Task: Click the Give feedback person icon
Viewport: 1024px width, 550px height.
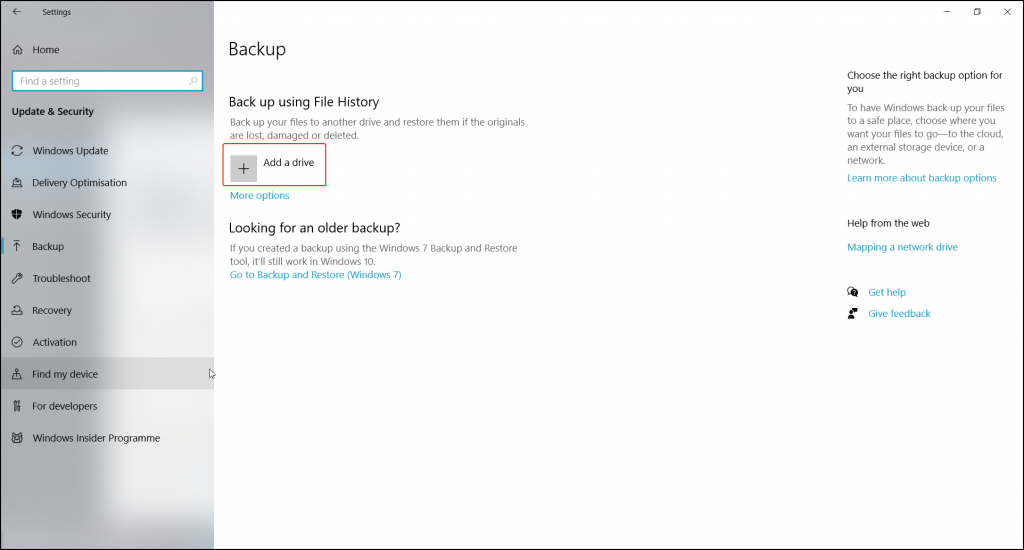Action: 852,314
